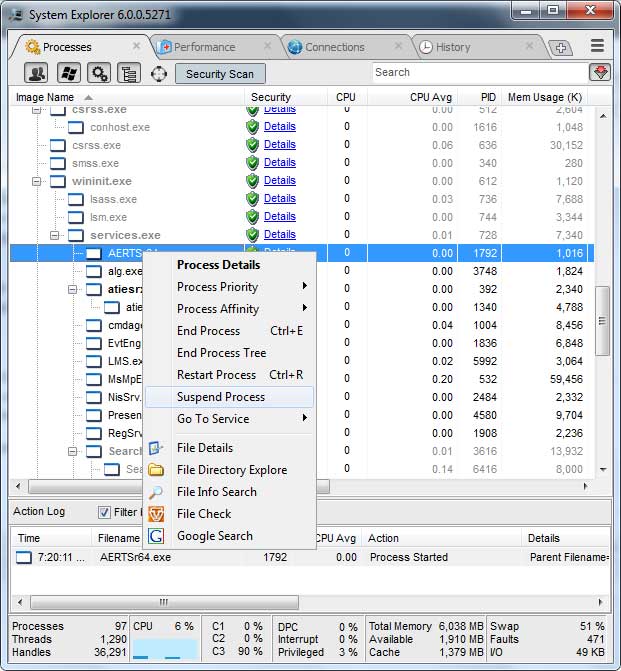Switch to tree view icon
The image size is (621, 671).
[129, 73]
